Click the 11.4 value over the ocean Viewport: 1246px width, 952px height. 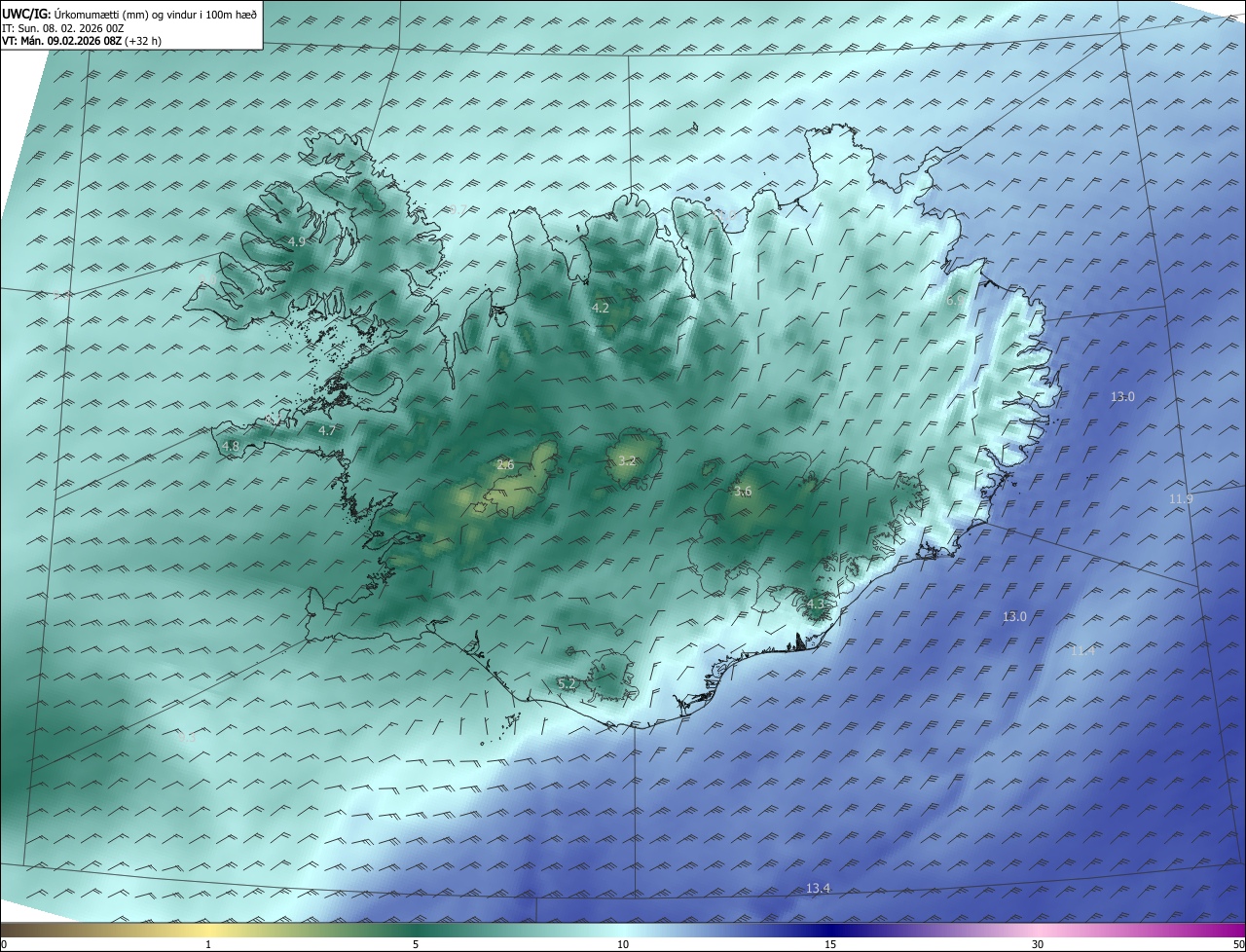tap(1082, 651)
